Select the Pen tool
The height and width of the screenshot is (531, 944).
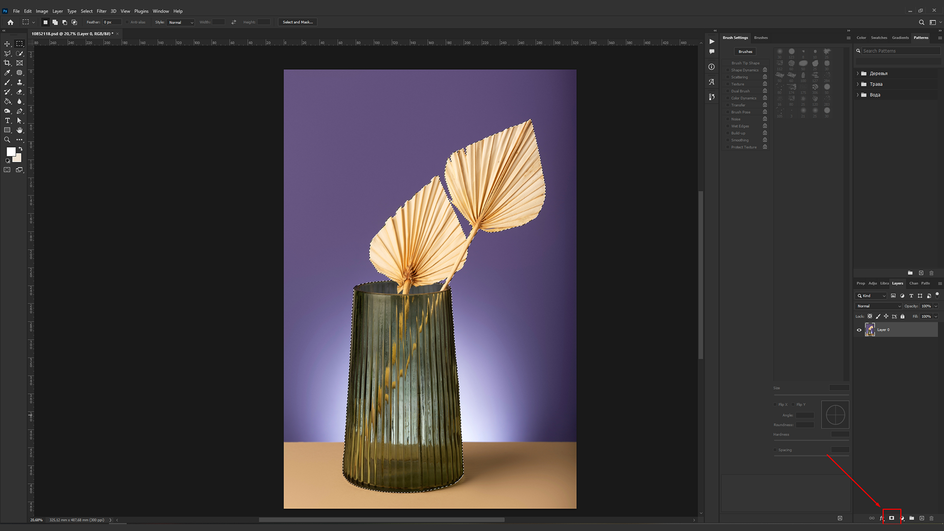(x=19, y=111)
